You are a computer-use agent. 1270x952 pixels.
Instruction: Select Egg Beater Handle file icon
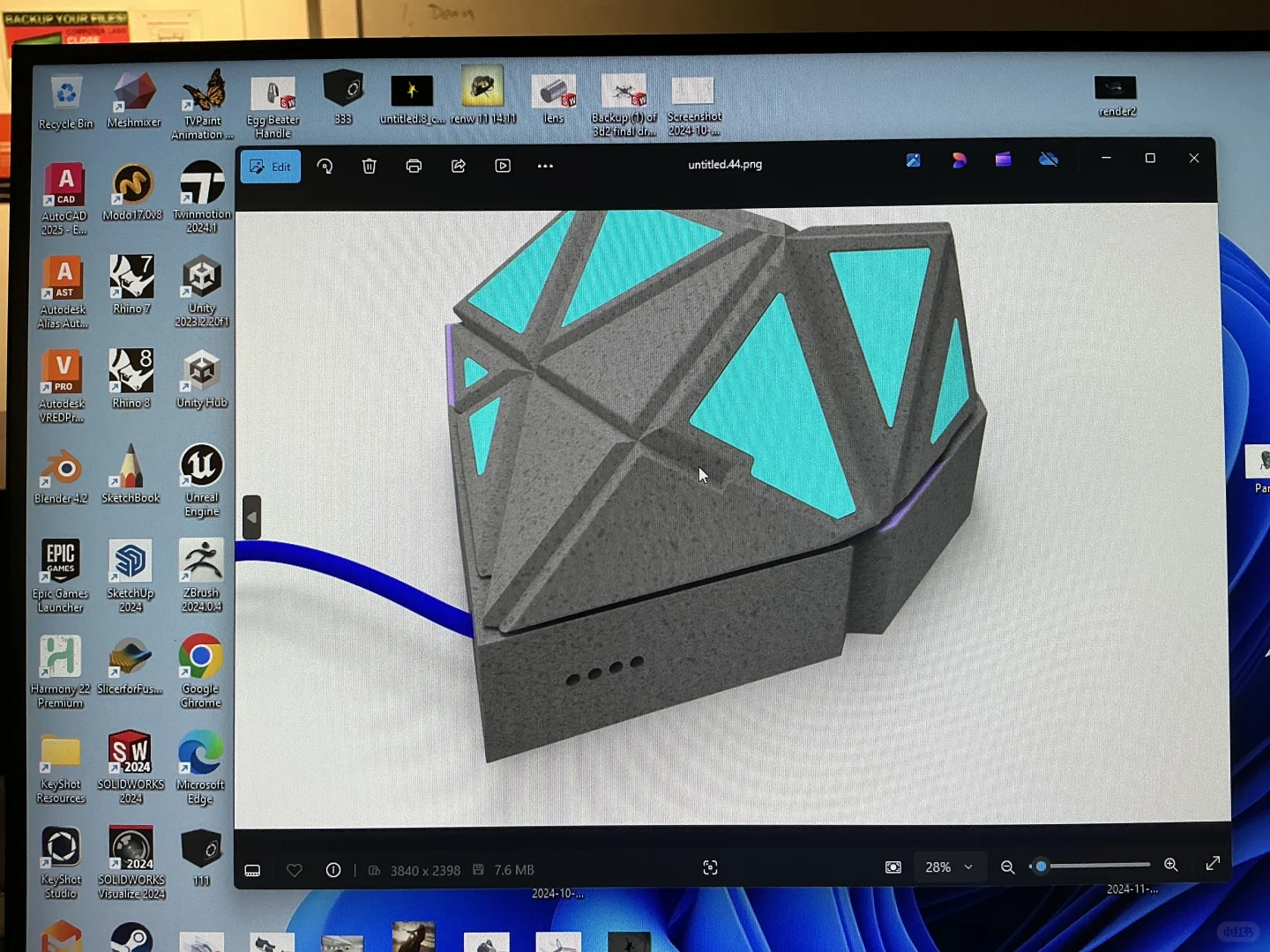tap(273, 107)
